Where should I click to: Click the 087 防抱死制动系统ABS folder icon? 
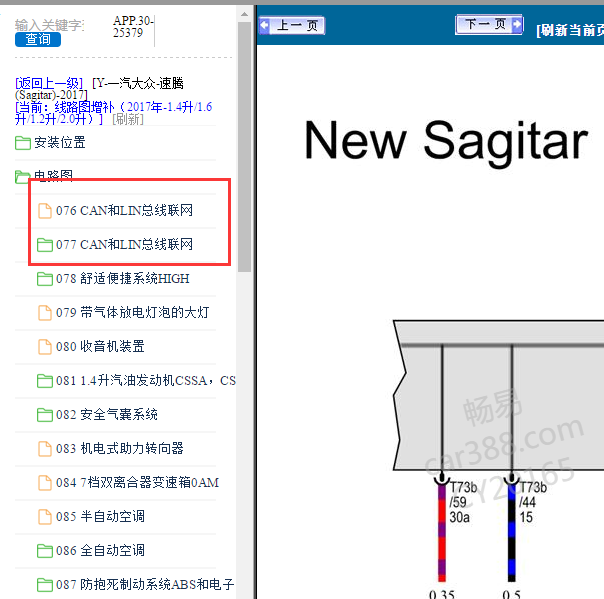pos(45,585)
